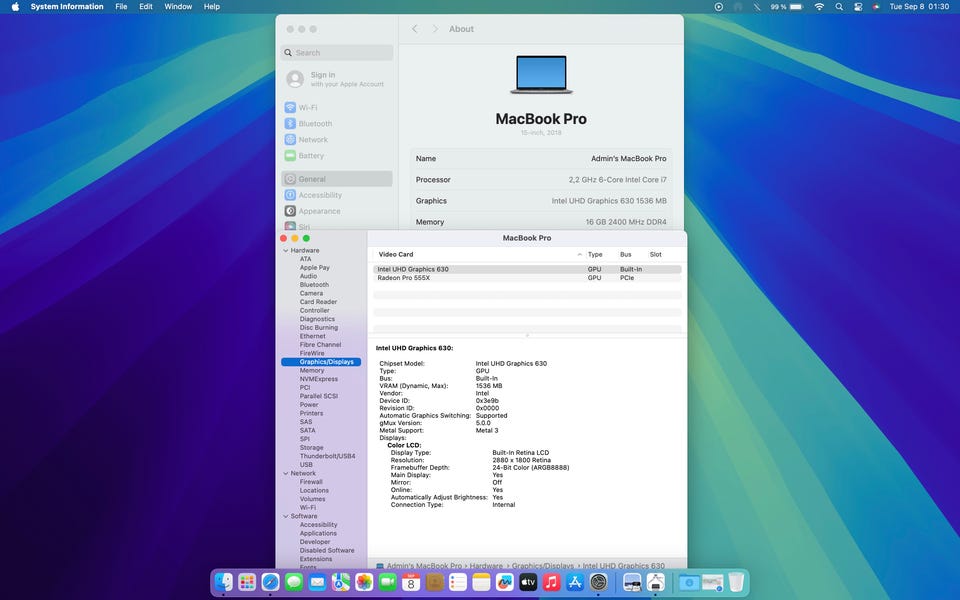This screenshot has height=600, width=960.
Task: Launch FaceTime from the Dock
Action: [x=388, y=582]
